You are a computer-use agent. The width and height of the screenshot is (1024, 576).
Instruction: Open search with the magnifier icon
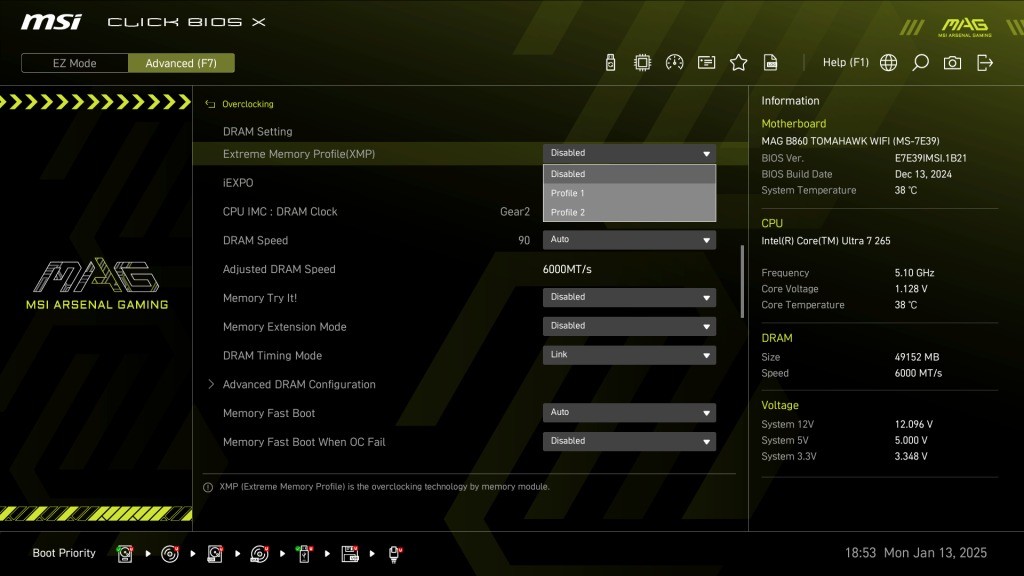pyautogui.click(x=920, y=63)
